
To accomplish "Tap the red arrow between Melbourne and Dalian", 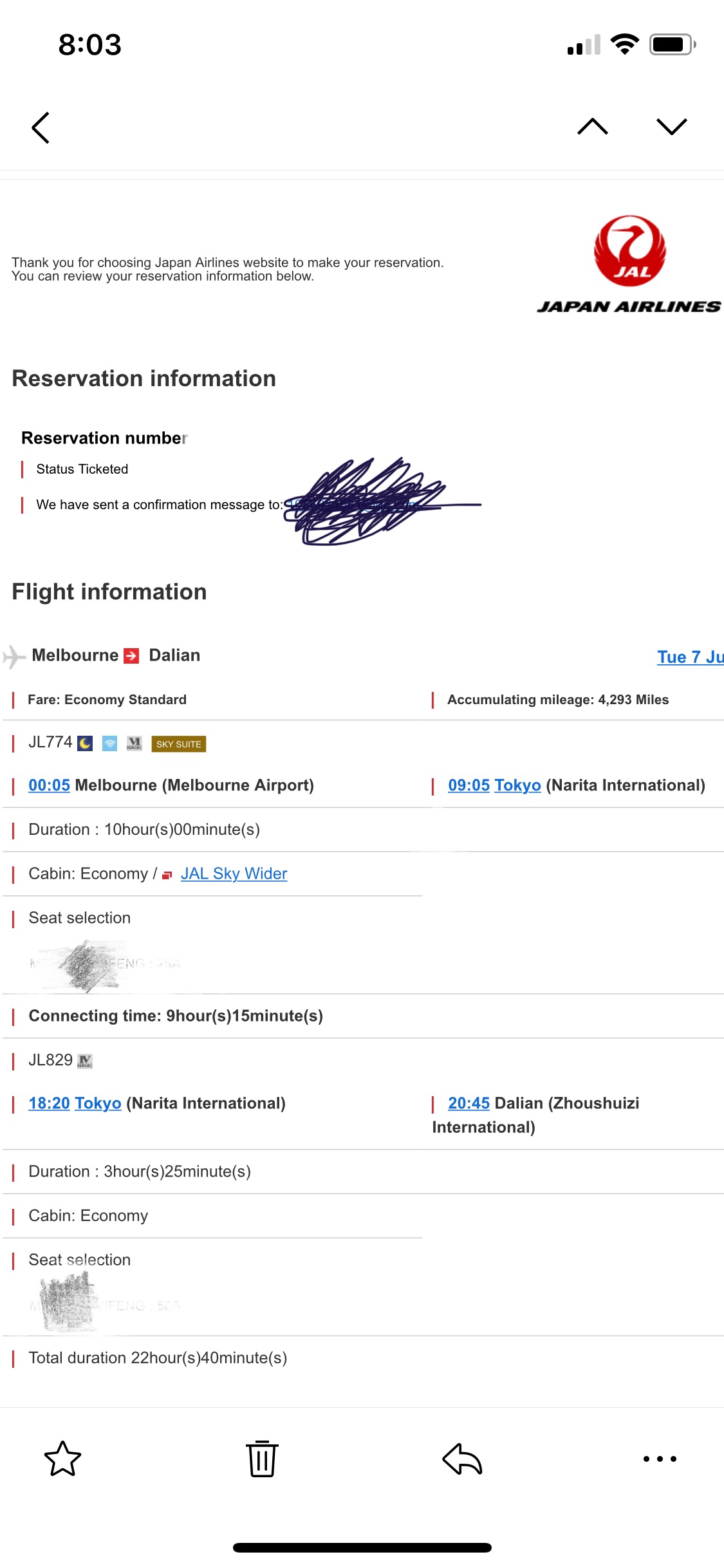I will point(131,656).
